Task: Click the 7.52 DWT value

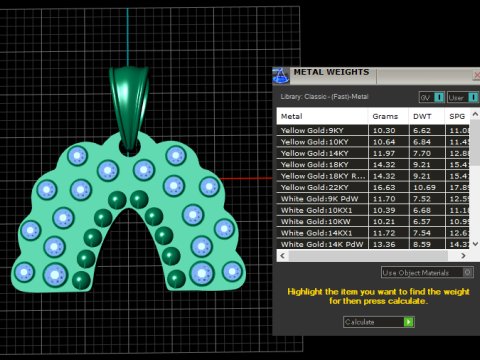Action: tap(422, 199)
